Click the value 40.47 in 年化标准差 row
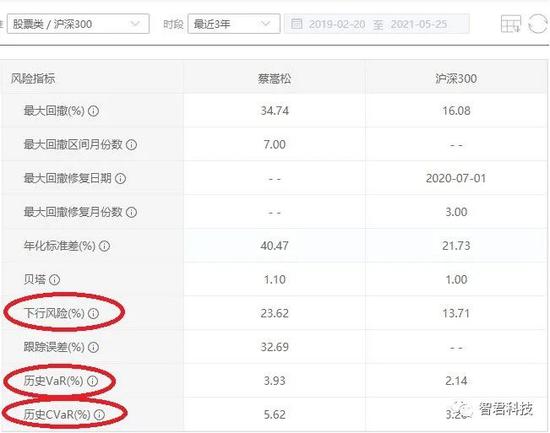This screenshot has height=433, width=550. [x=274, y=246]
